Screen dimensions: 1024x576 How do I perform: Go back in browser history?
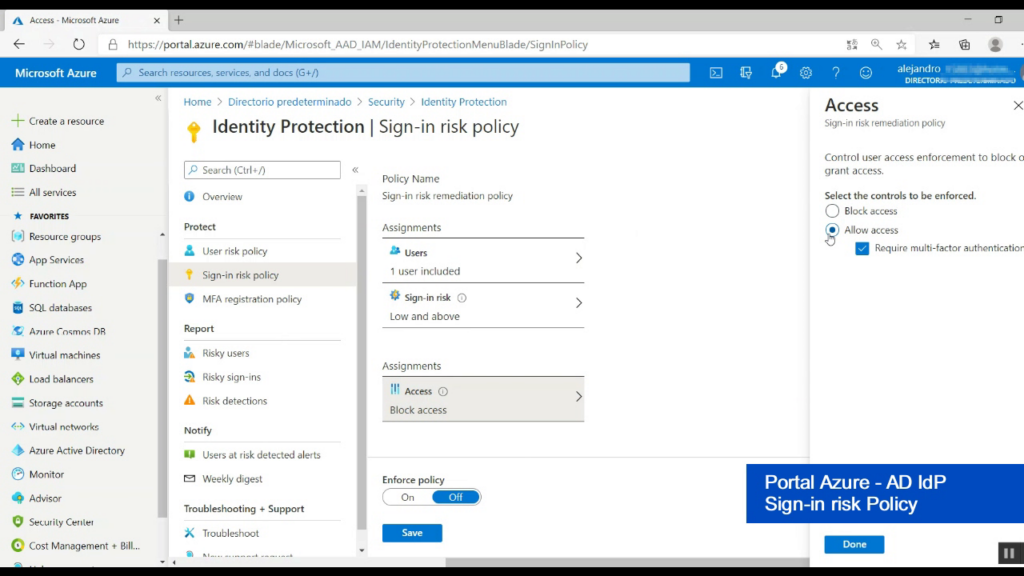[x=19, y=44]
